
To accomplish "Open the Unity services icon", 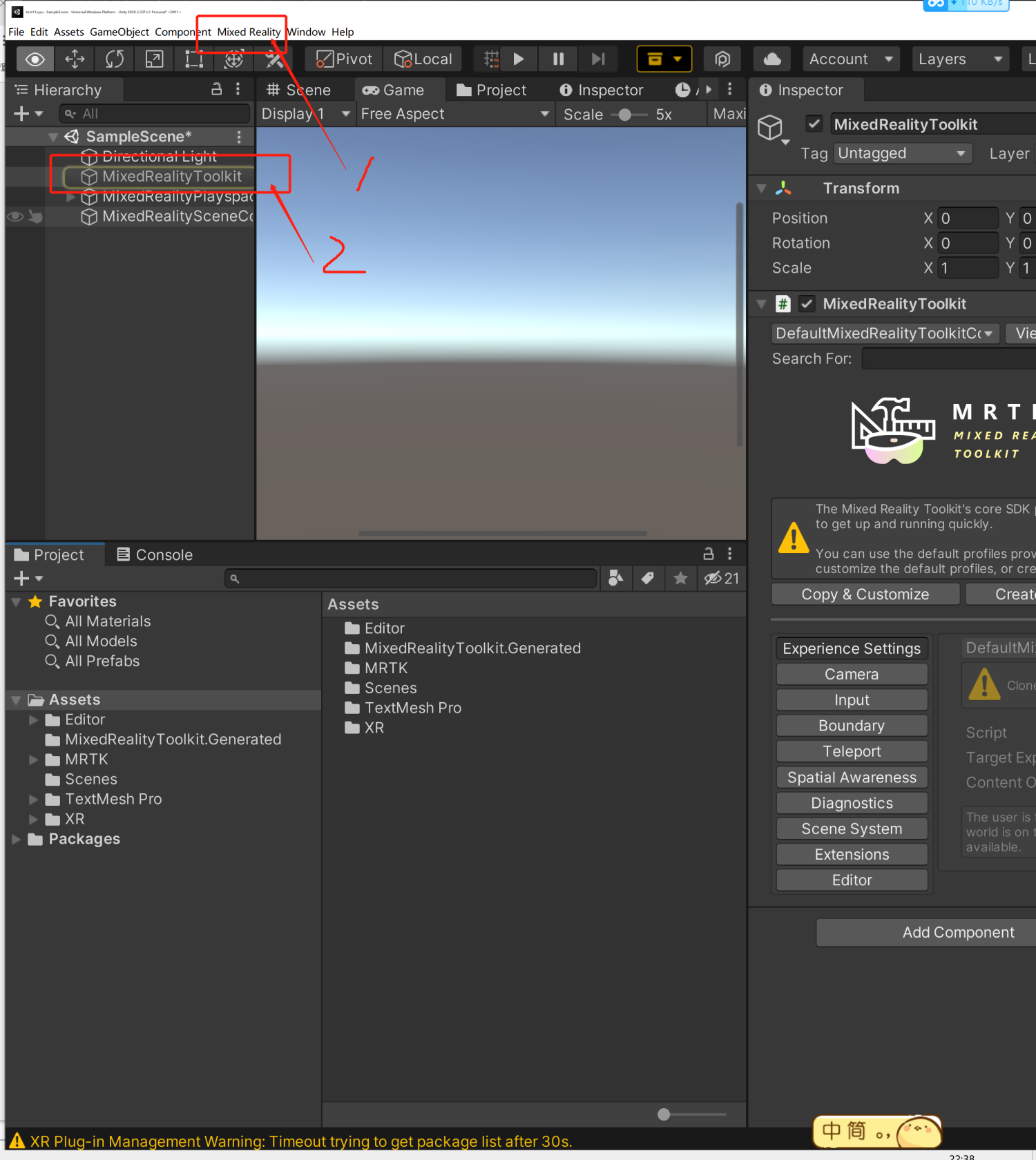I will pyautogui.click(x=722, y=59).
